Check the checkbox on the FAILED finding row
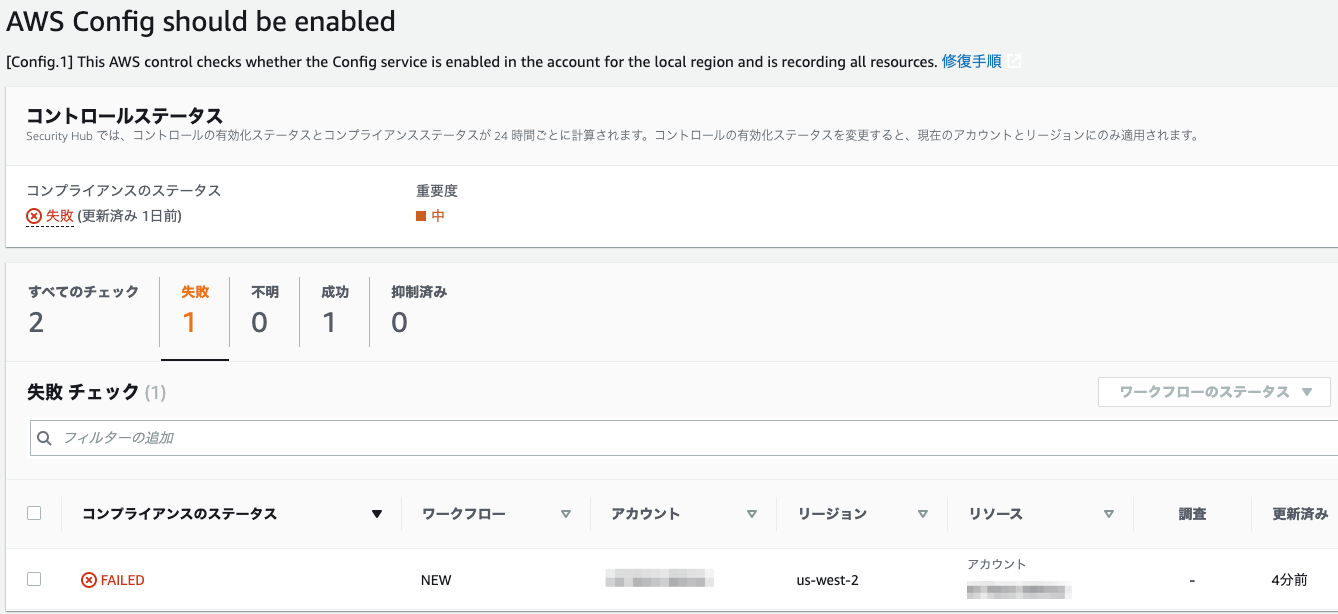 35,579
